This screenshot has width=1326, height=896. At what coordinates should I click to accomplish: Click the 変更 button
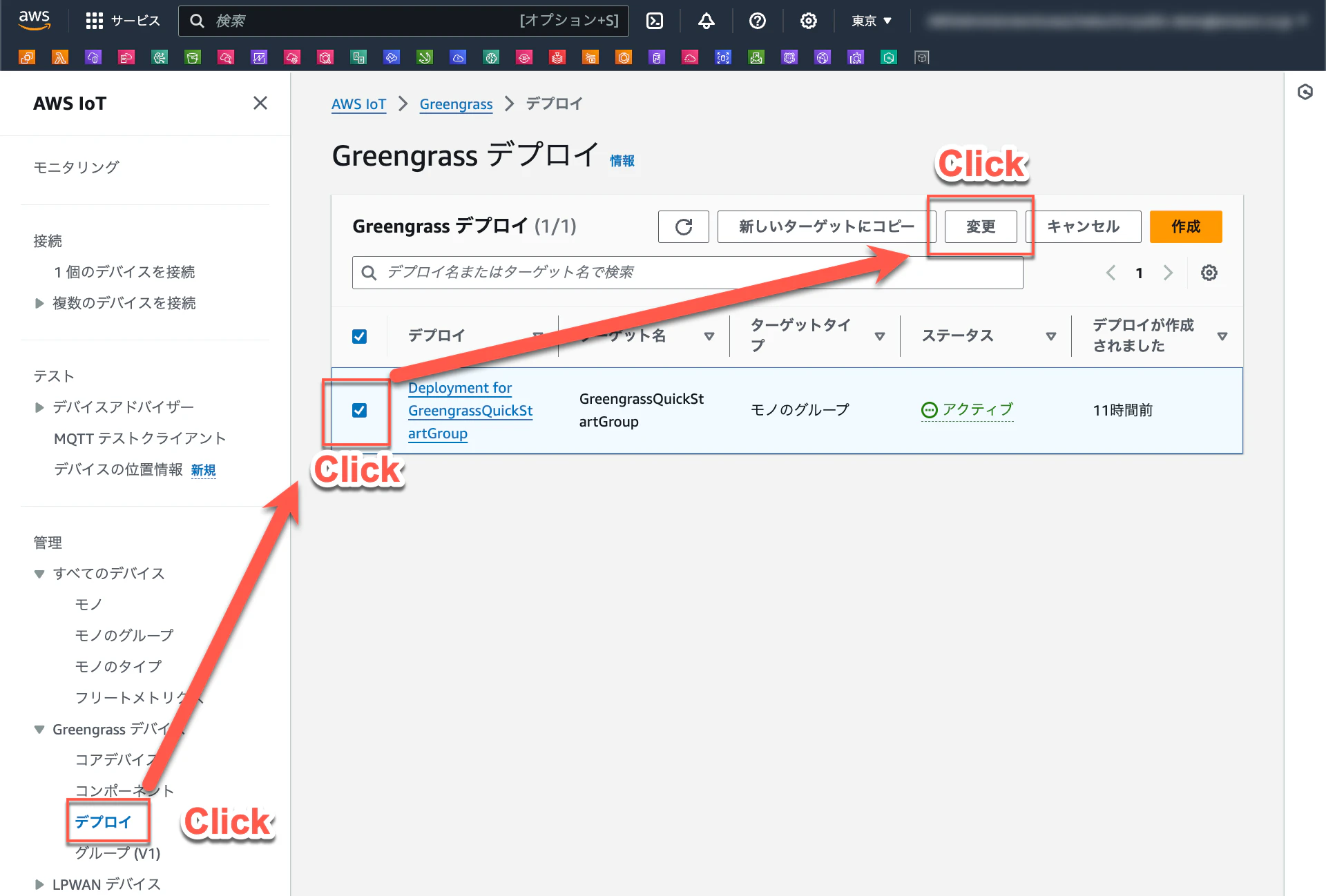pyautogui.click(x=981, y=226)
